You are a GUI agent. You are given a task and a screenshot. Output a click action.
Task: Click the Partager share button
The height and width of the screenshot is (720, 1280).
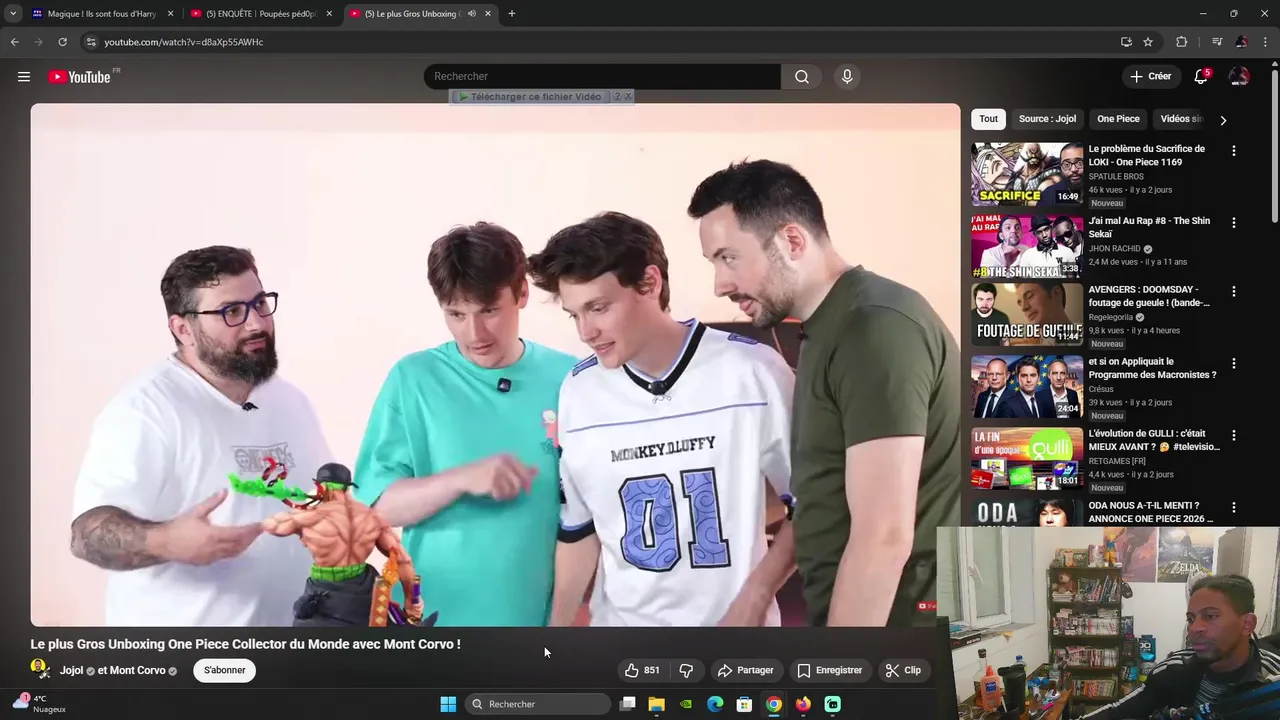(x=746, y=670)
